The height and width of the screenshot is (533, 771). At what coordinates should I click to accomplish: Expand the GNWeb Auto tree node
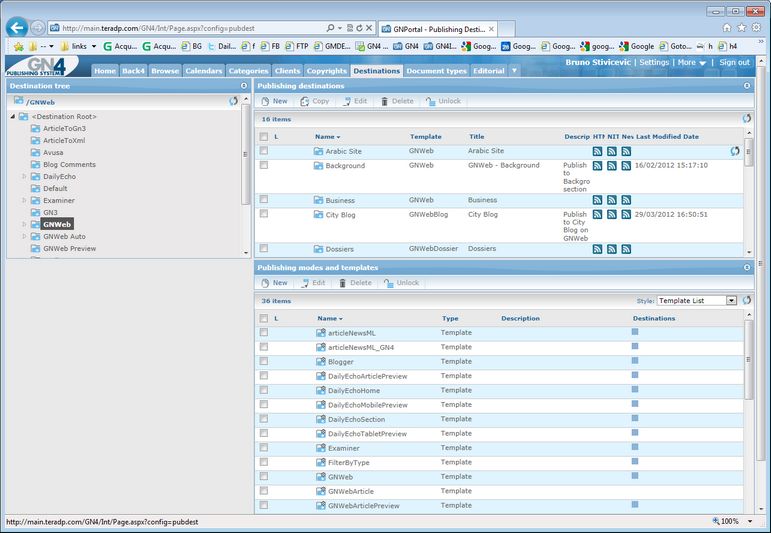pyautogui.click(x=24, y=236)
